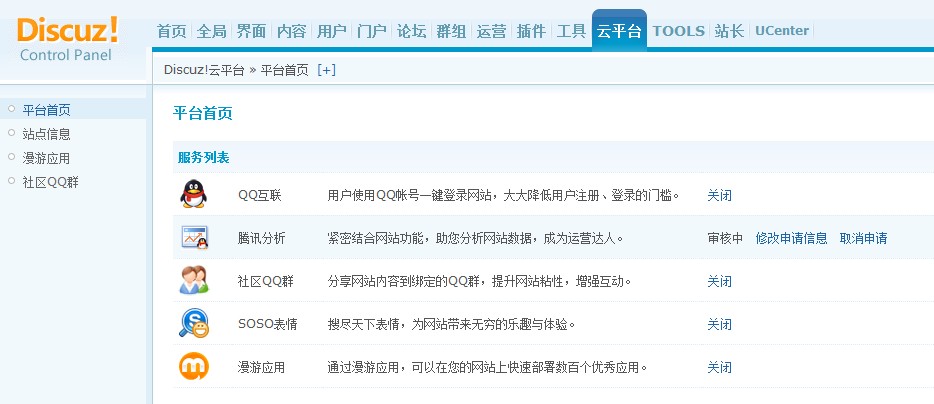Screen dimensions: 934x404
Task: Open the 内容 top menu
Action: [291, 31]
